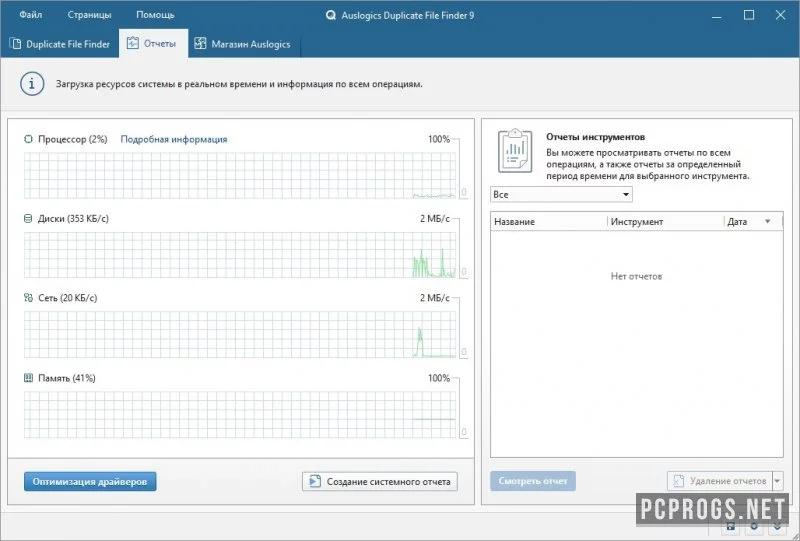The image size is (800, 541).
Task: Click the 'Процессор (2%)' label
Action: [x=72, y=139]
